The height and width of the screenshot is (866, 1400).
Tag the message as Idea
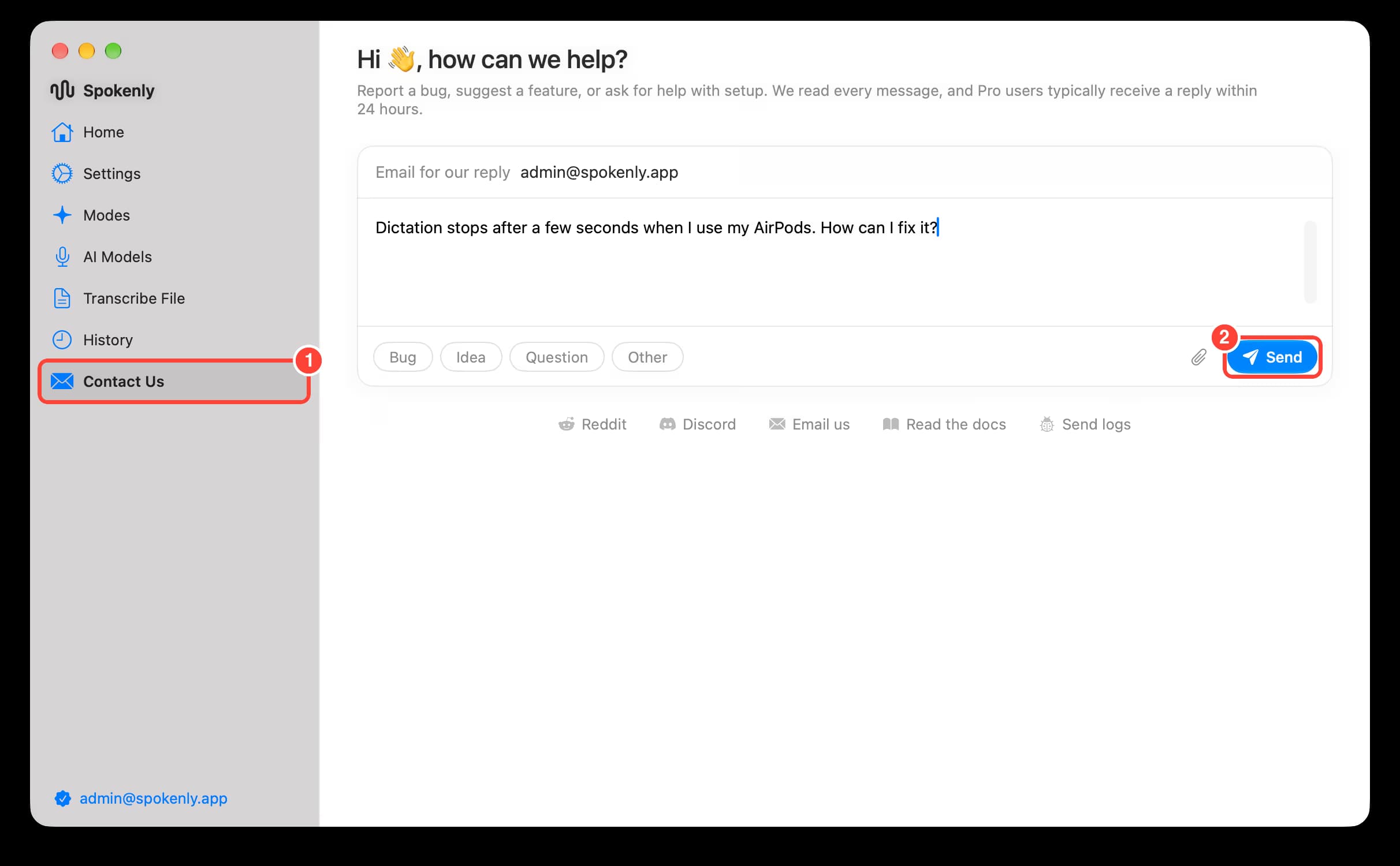(x=471, y=357)
